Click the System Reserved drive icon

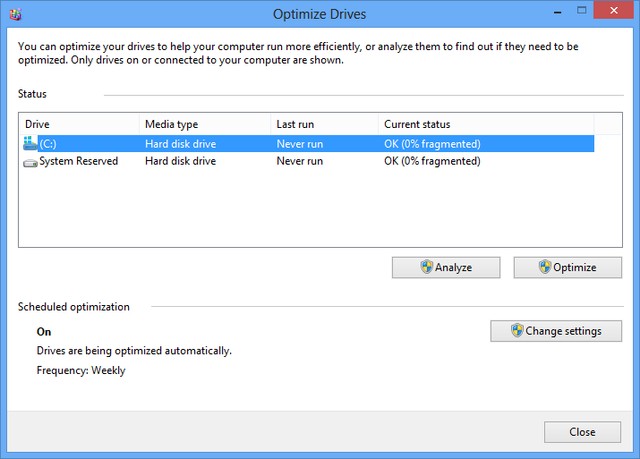30,162
